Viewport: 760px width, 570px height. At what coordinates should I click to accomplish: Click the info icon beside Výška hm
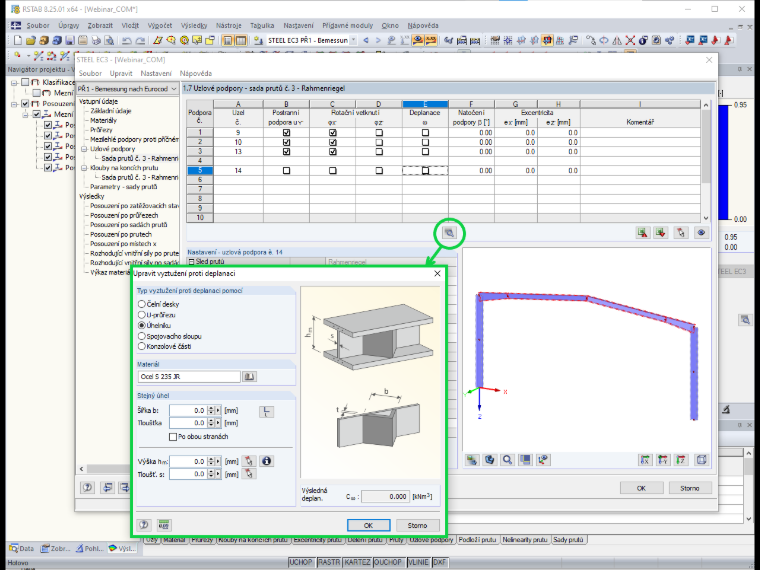pos(266,461)
